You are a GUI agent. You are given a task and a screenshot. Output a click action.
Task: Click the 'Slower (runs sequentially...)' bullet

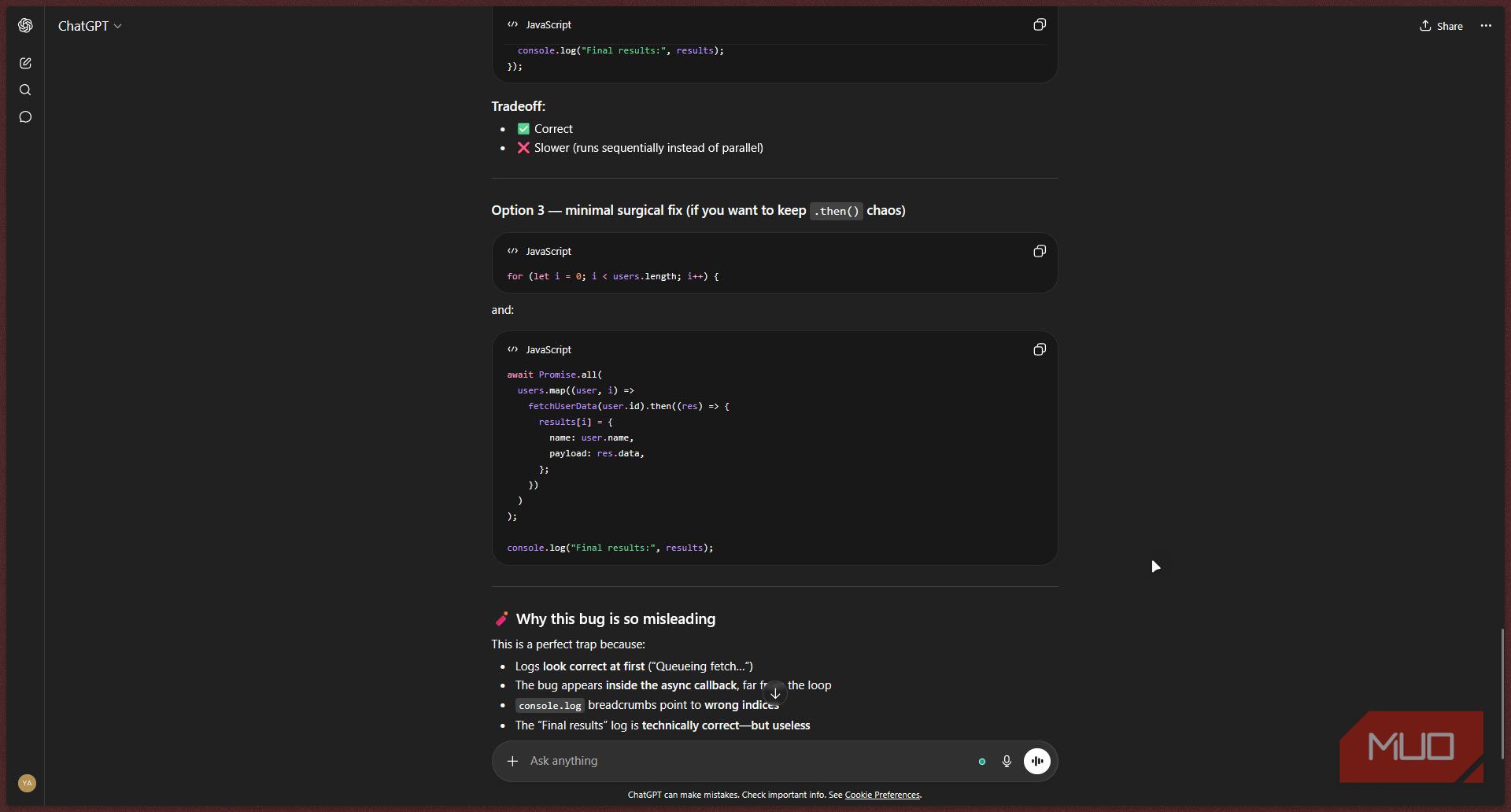tap(640, 148)
